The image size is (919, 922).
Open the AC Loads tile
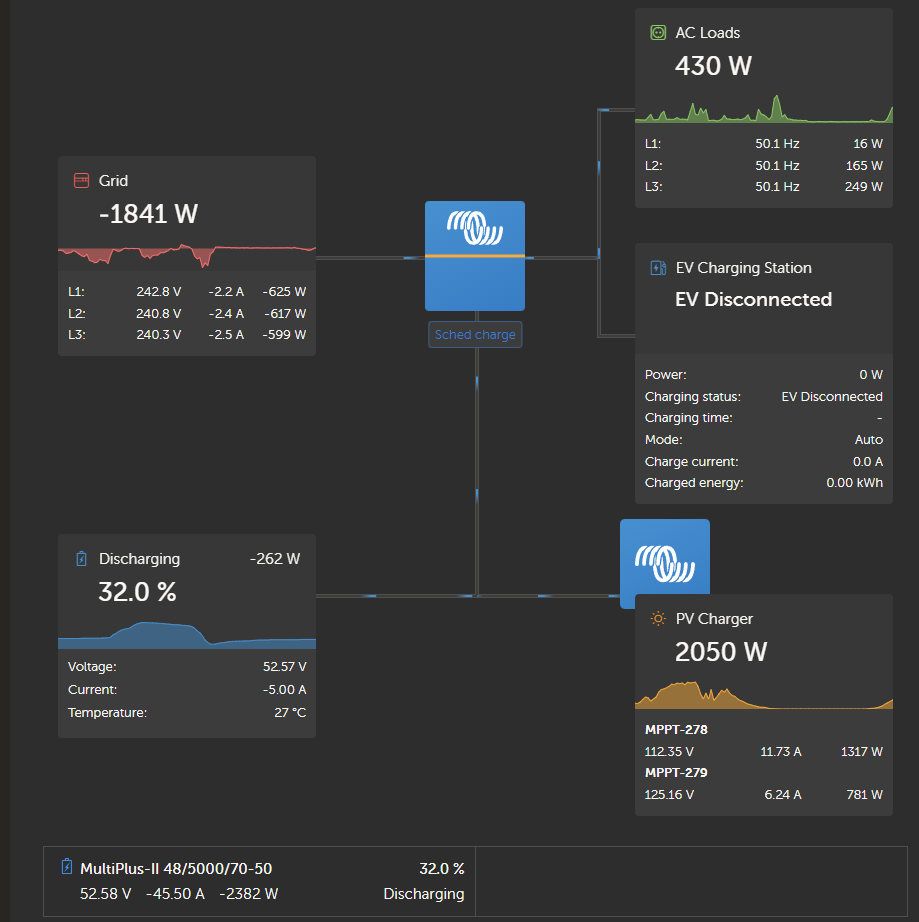763,65
